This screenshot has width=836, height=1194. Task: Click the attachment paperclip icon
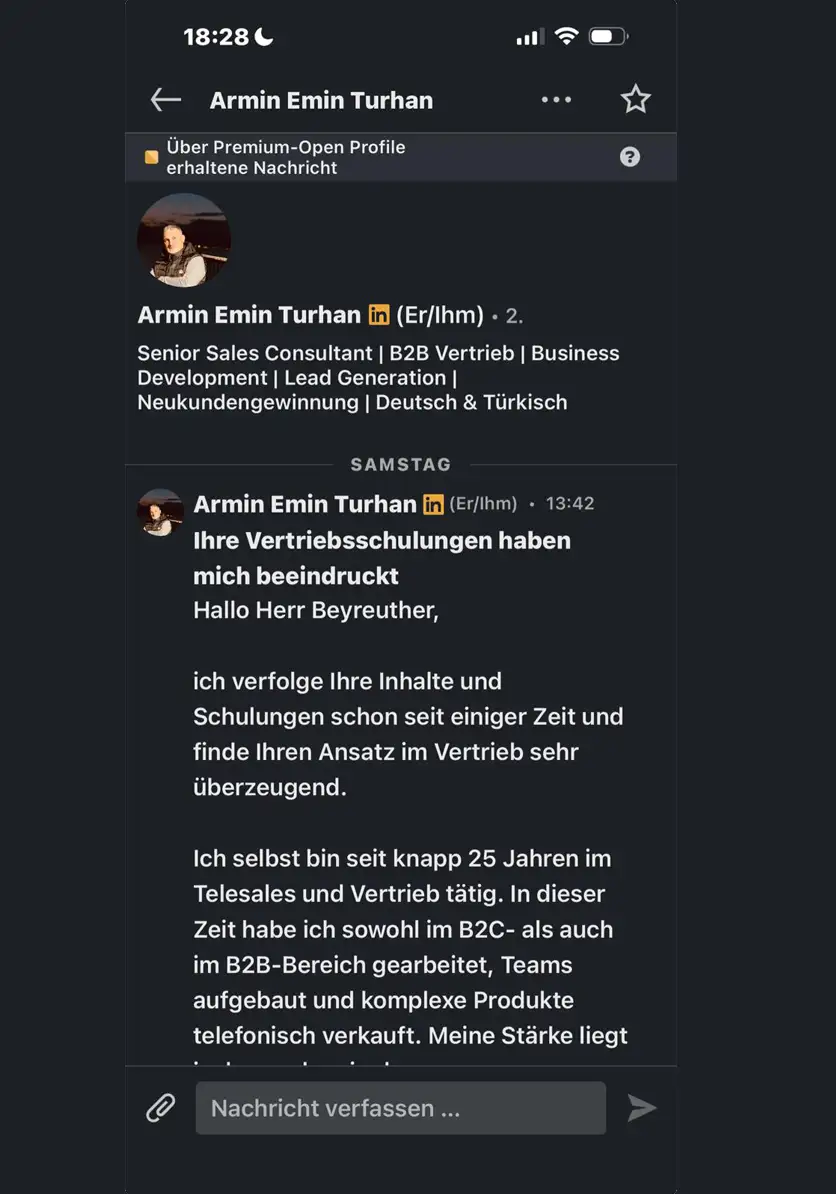(x=161, y=1108)
